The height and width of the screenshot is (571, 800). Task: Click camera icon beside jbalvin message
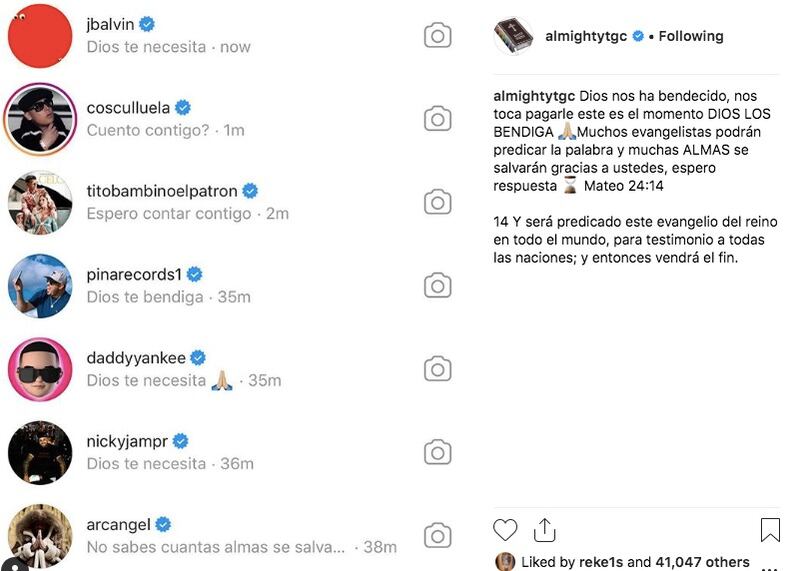coord(437,36)
